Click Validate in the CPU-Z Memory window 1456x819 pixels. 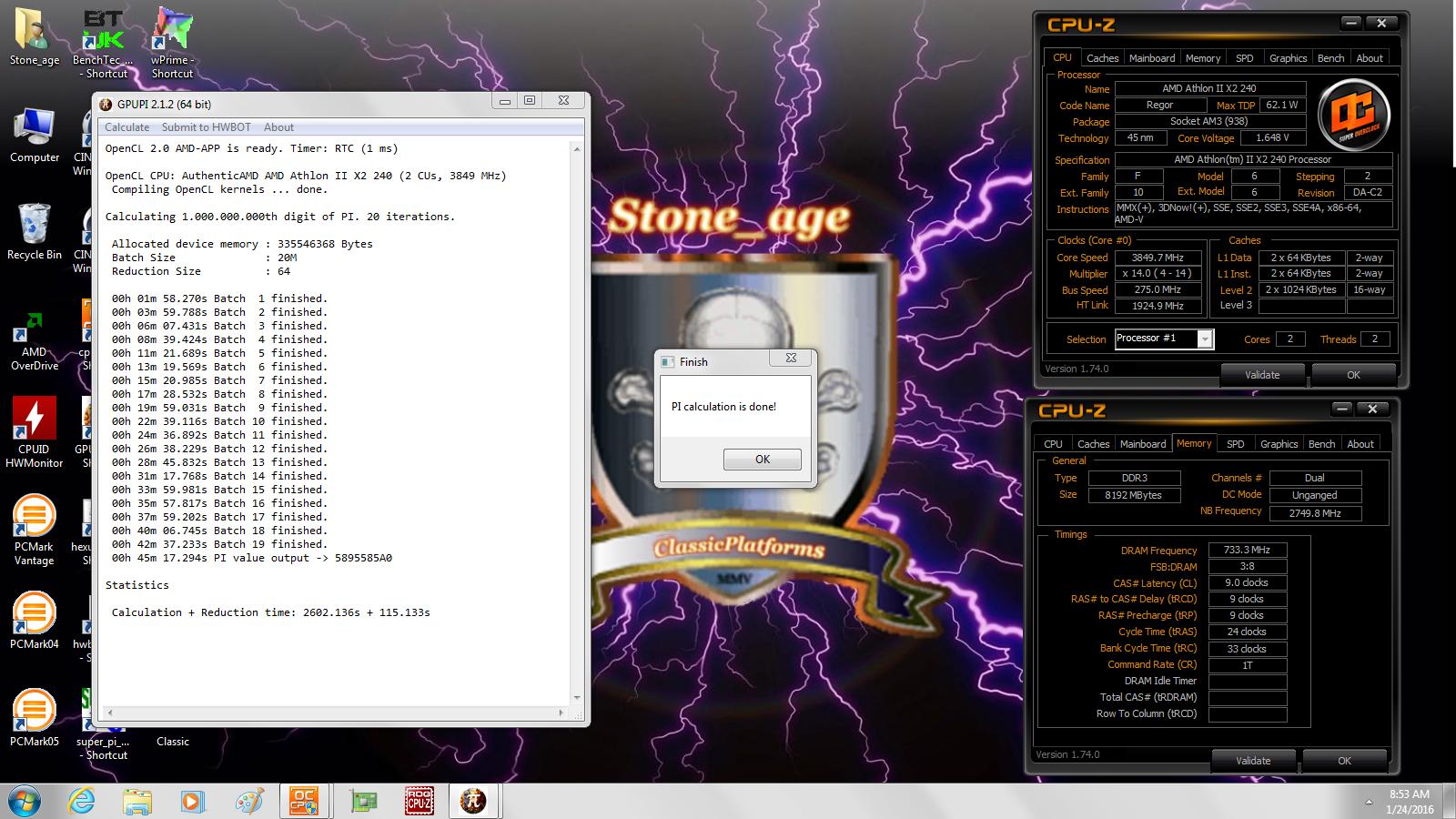coord(1253,761)
